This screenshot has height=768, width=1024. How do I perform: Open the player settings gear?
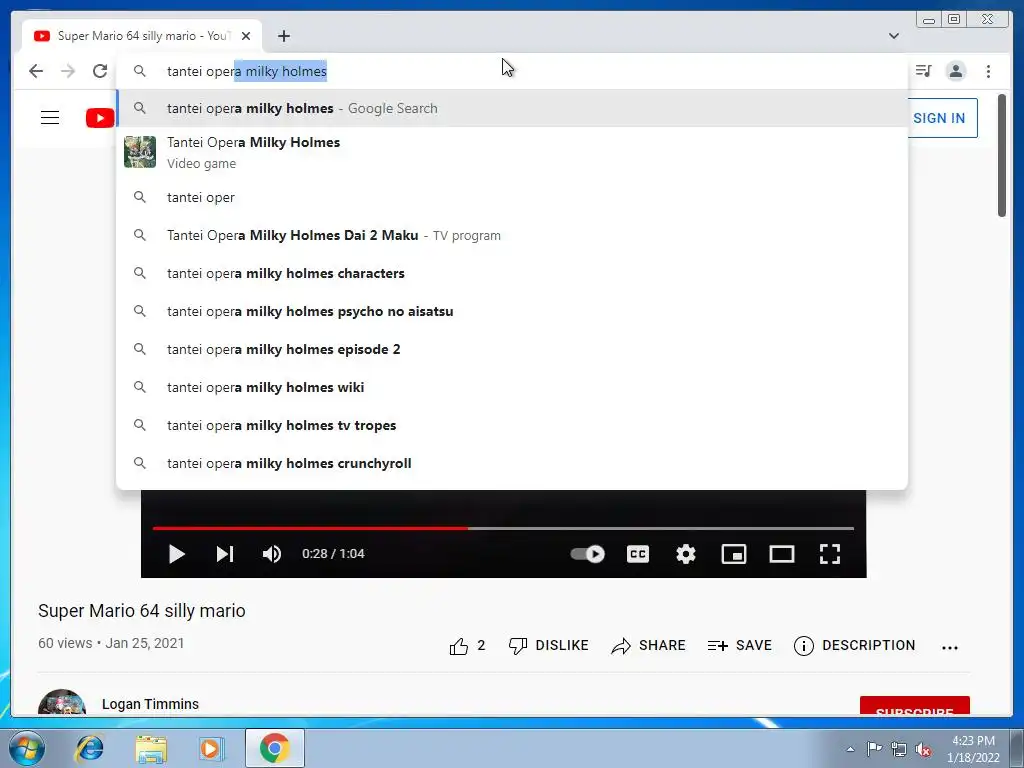tap(686, 554)
